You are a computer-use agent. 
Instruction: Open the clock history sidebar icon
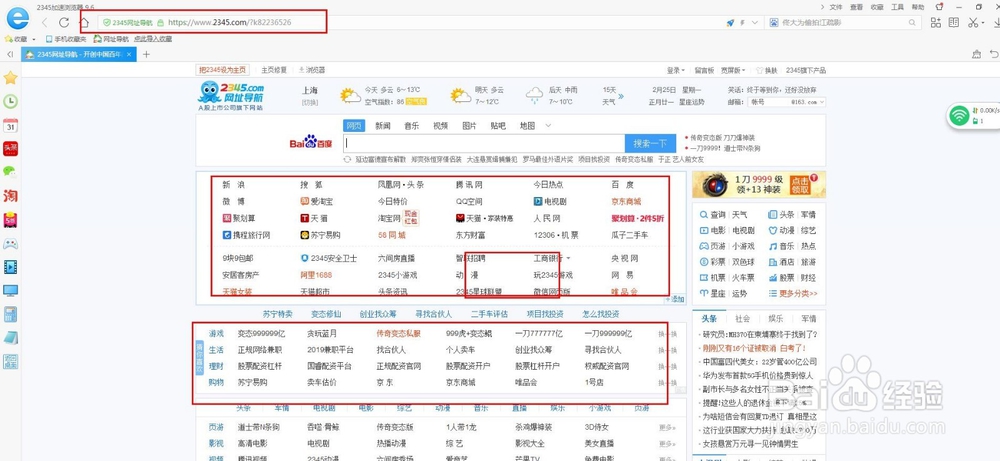pyautogui.click(x=10, y=101)
